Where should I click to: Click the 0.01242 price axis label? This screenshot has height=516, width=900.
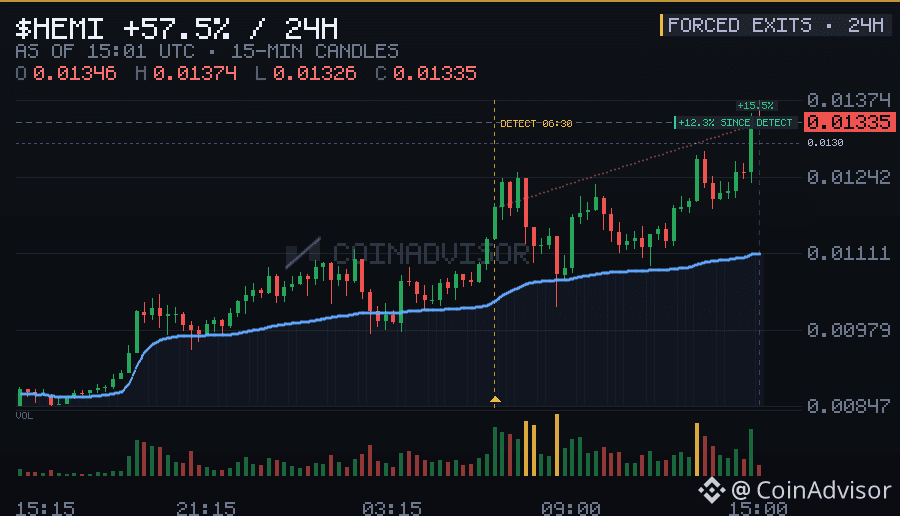849,177
